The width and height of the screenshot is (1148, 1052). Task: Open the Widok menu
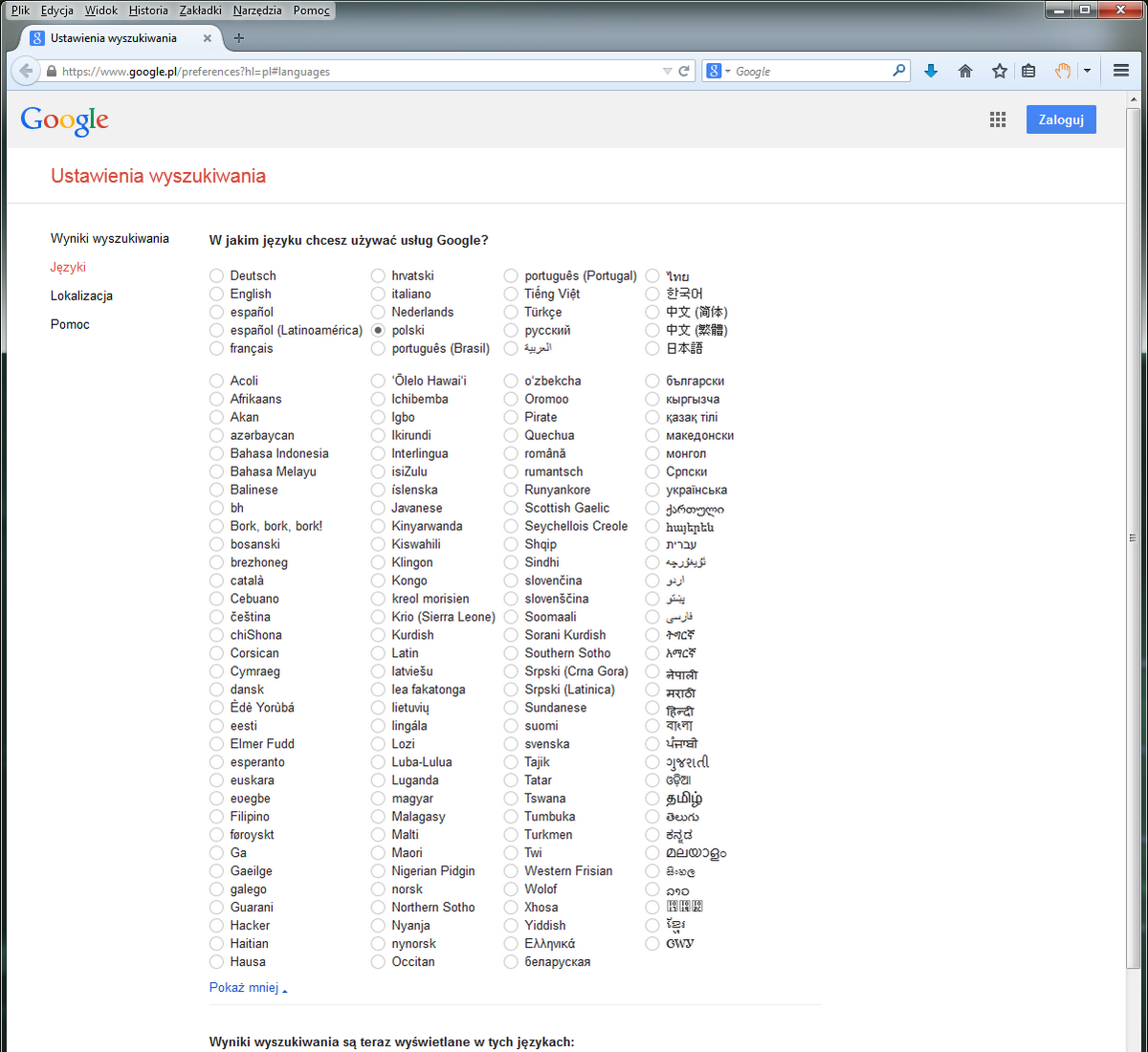click(x=101, y=11)
